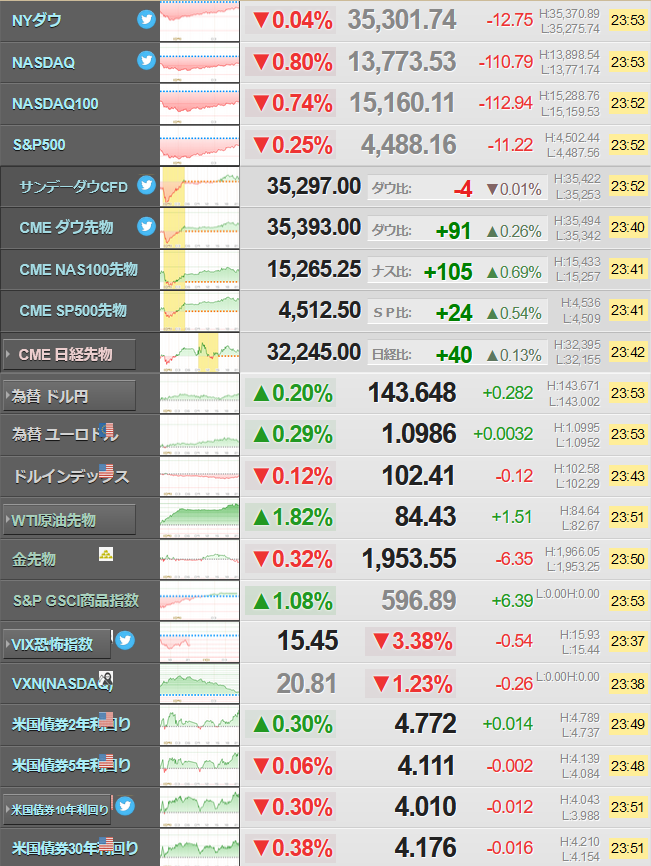This screenshot has width=651, height=866.
Task: Click VIX change ▼3.38%
Action: point(412,641)
